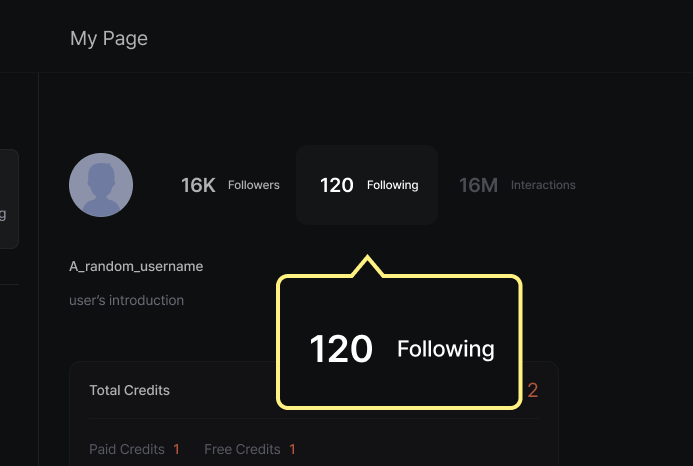The width and height of the screenshot is (693, 466).
Task: Click the My Page header title
Action: tap(109, 38)
